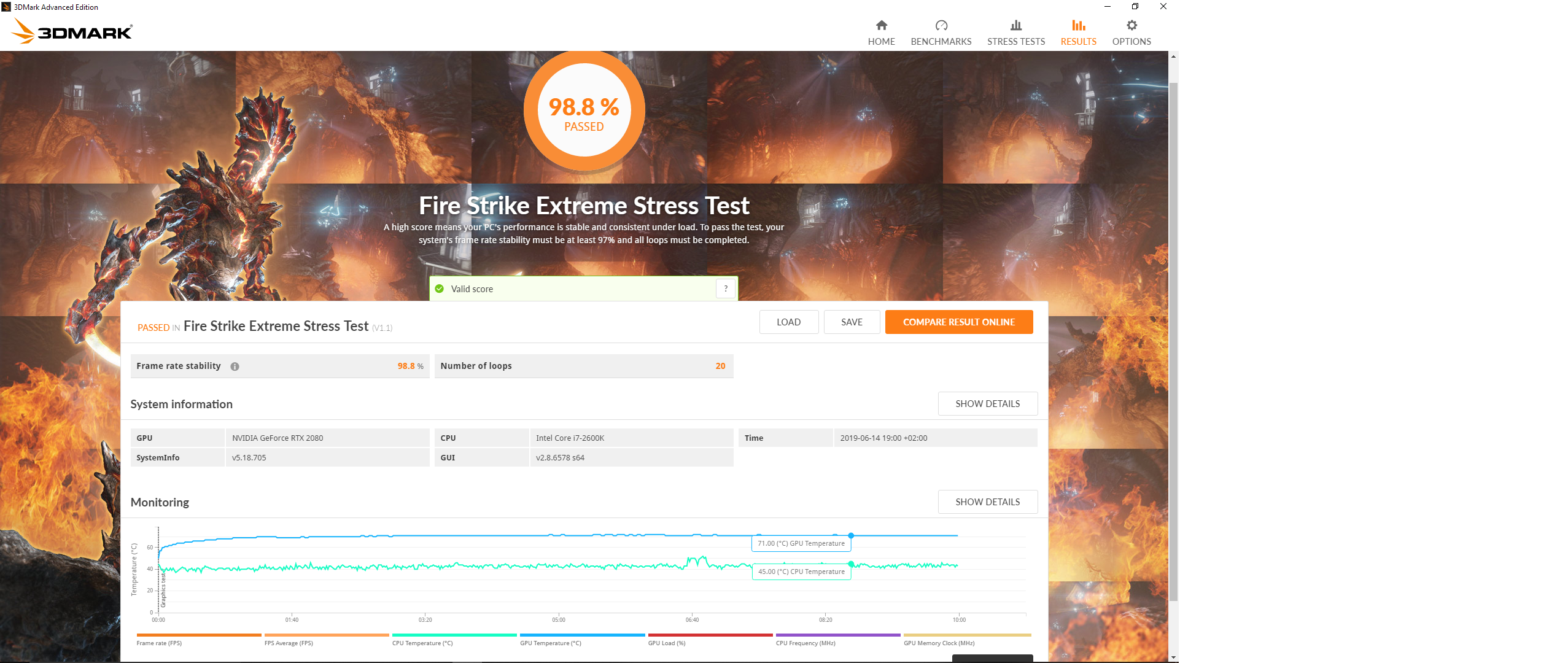Click Compare Result Online button
Screen dimensions: 1568x663
tap(958, 322)
